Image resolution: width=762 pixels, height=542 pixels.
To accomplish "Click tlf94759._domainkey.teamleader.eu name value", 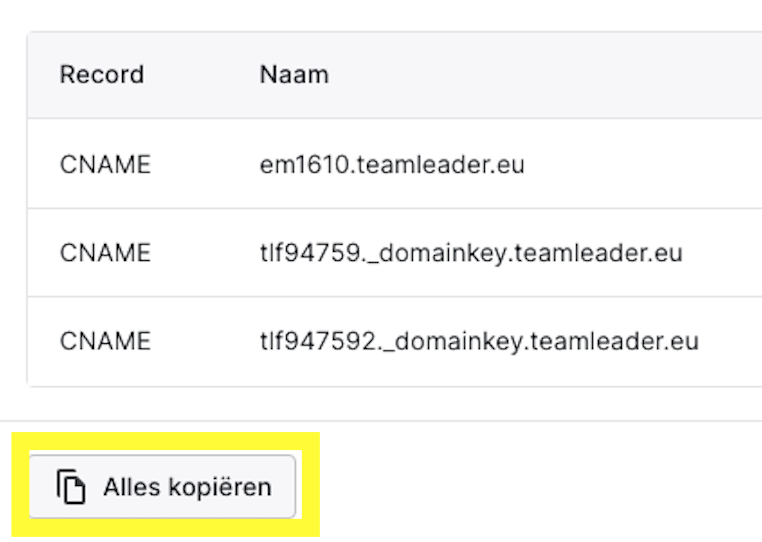I will [x=471, y=253].
